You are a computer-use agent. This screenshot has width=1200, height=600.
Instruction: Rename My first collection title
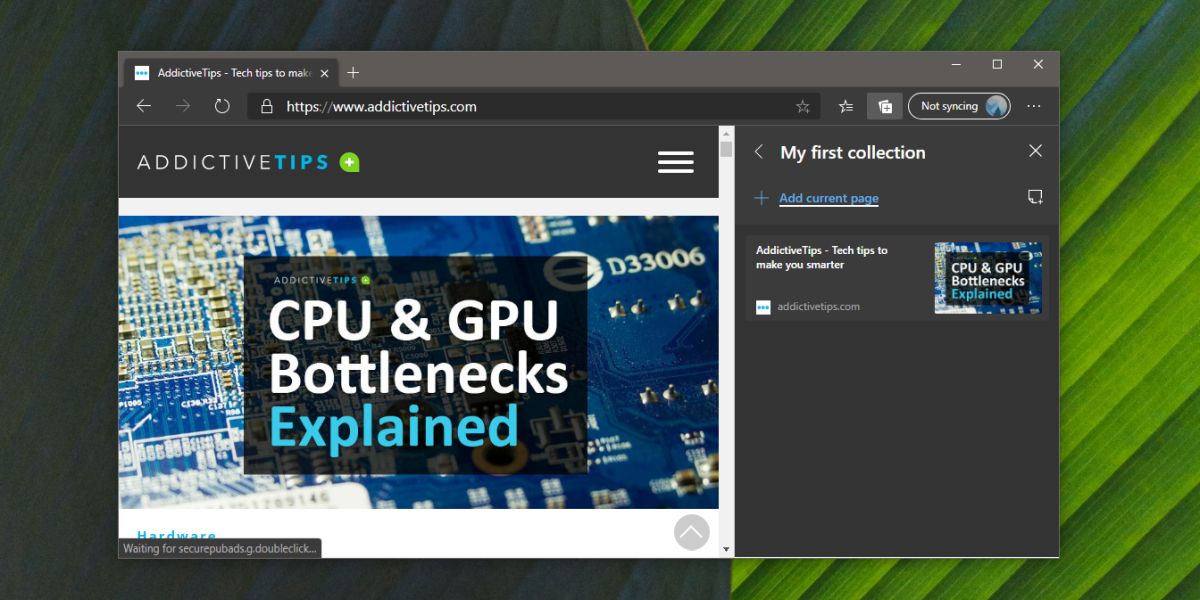click(x=853, y=152)
